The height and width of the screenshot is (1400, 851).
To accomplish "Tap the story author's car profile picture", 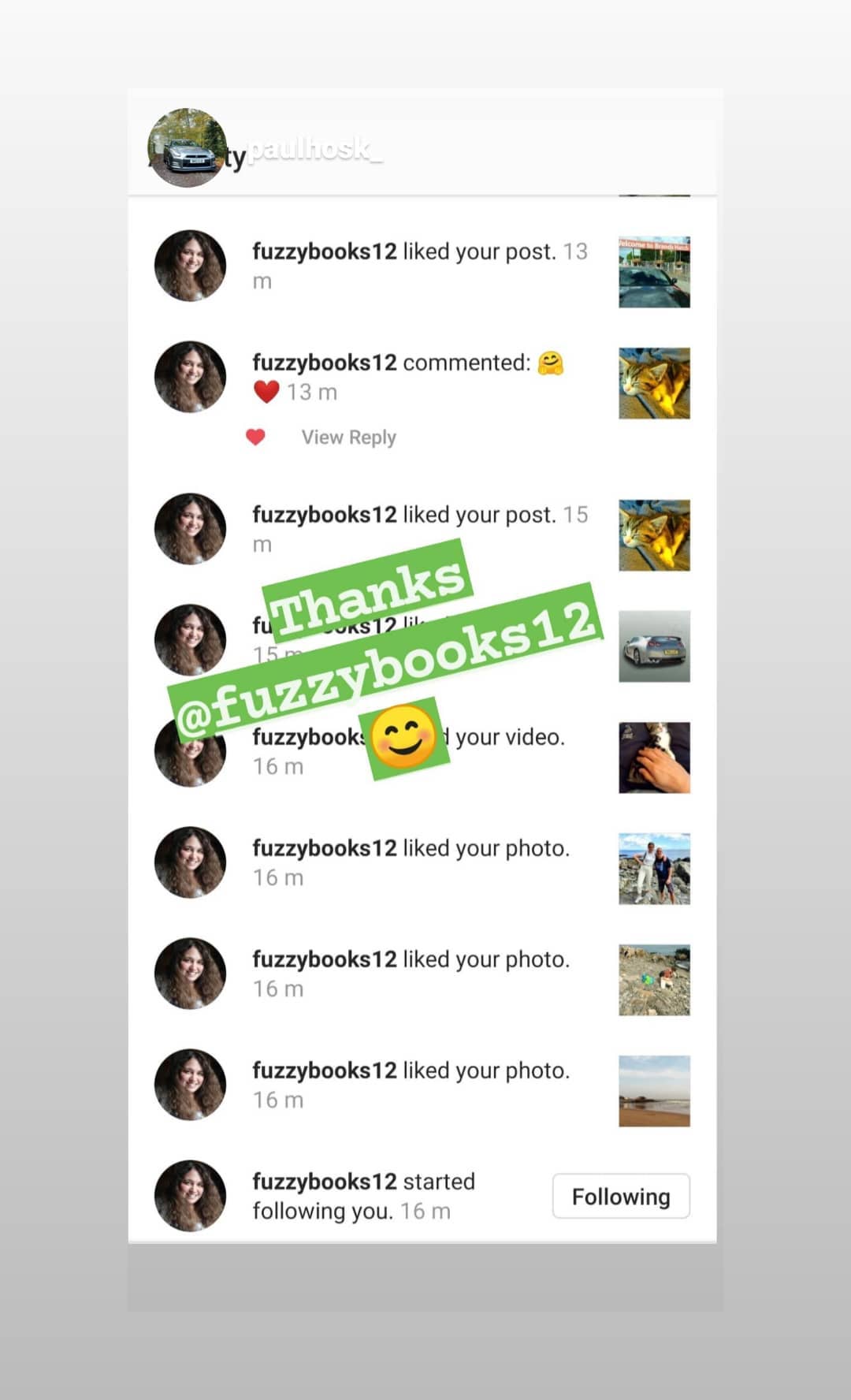I will 188,147.
